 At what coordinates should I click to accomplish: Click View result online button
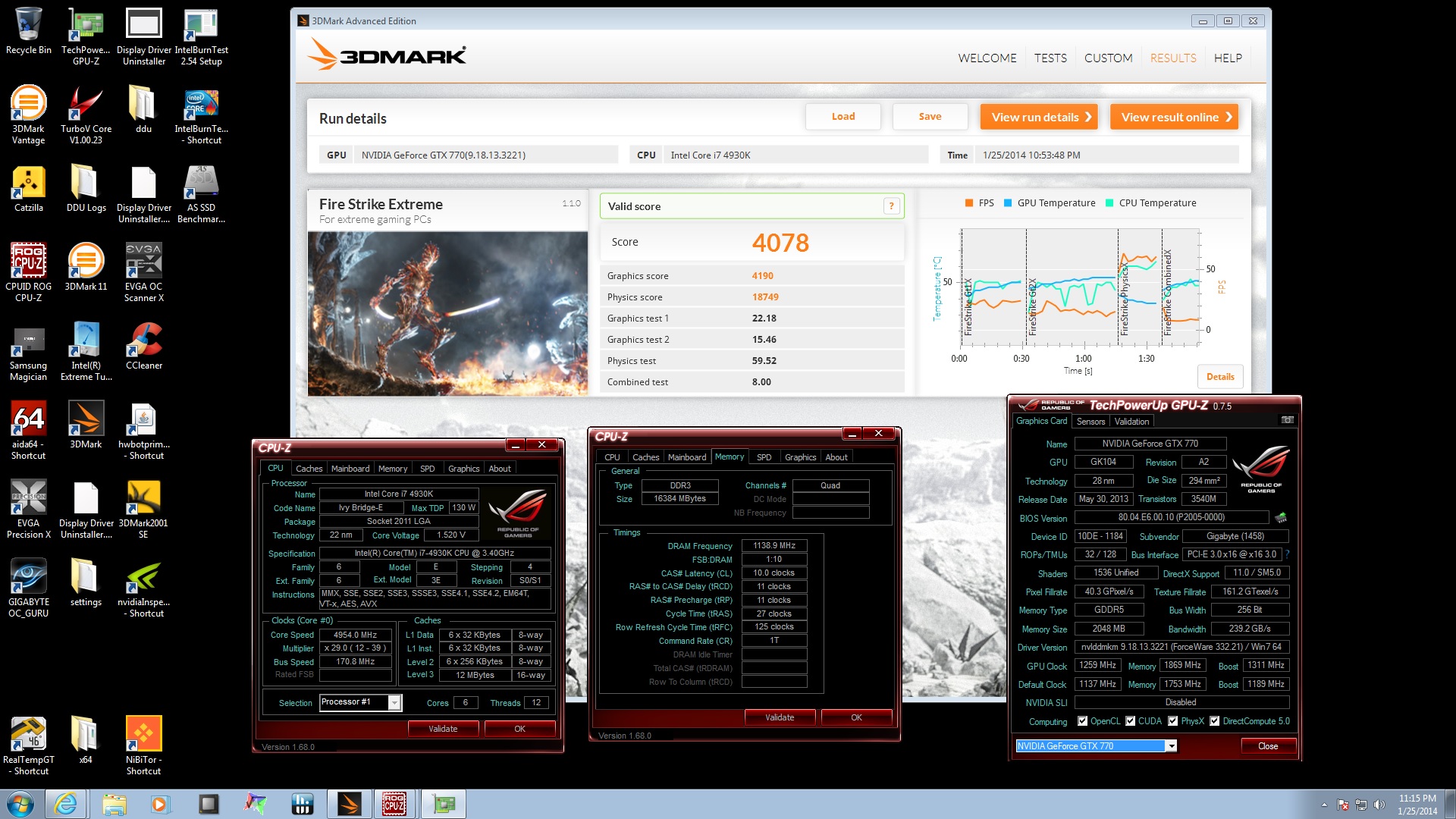[1174, 117]
